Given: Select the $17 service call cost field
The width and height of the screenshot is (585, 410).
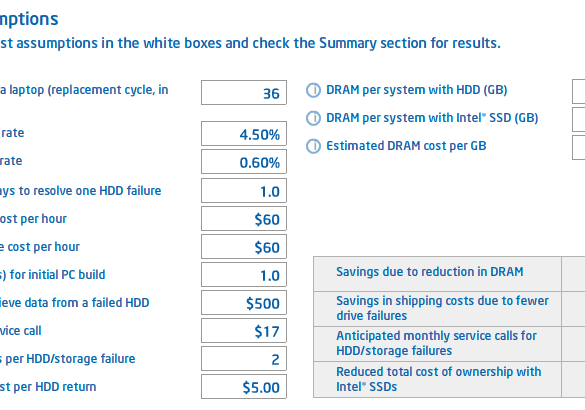Looking at the screenshot, I should pyautogui.click(x=244, y=331).
